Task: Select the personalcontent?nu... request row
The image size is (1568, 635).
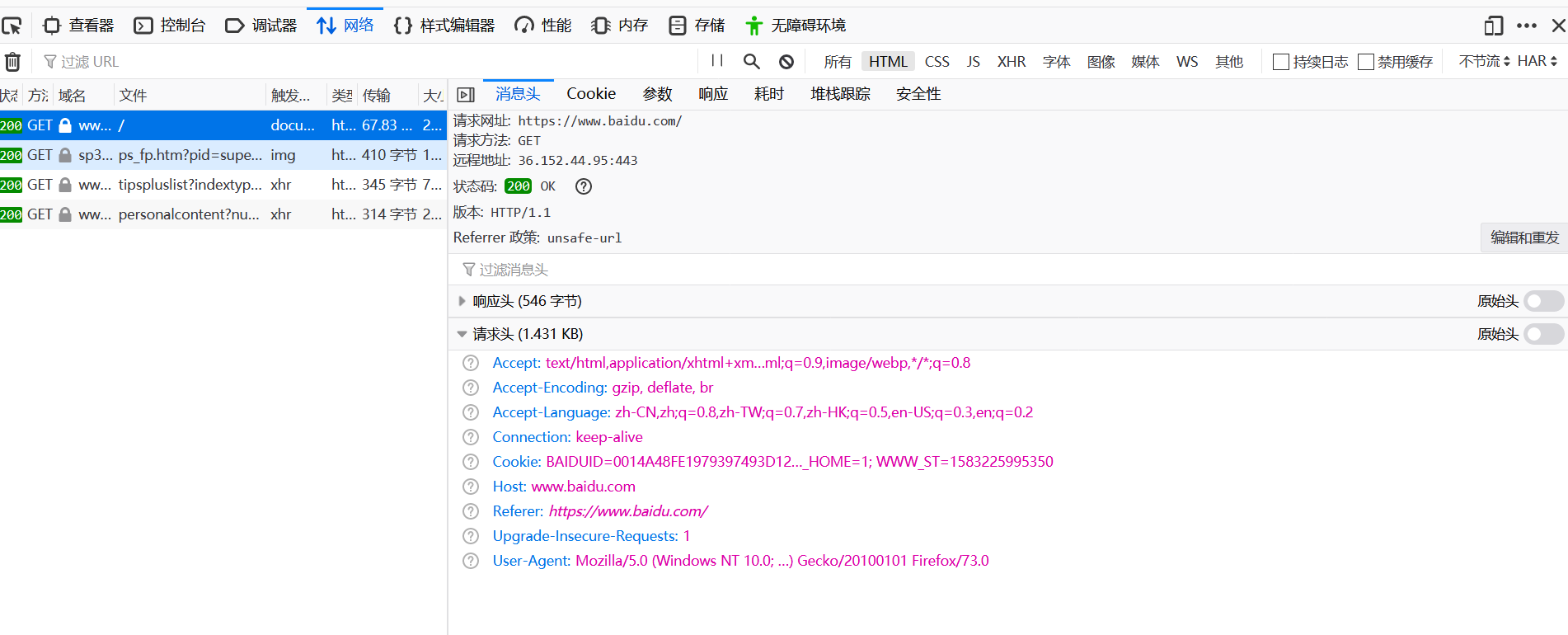Action: coord(223,214)
